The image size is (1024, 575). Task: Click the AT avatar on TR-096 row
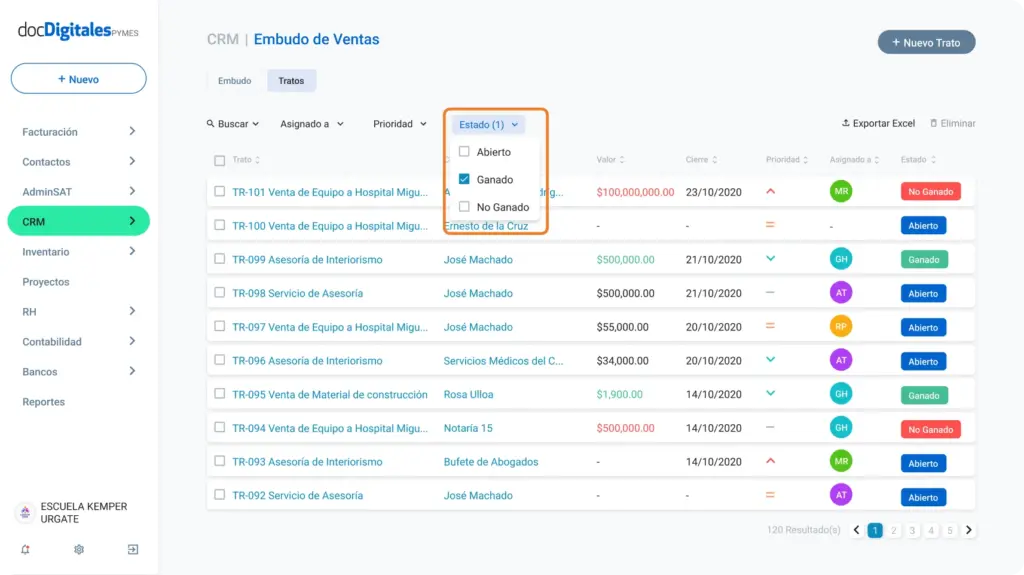[840, 360]
